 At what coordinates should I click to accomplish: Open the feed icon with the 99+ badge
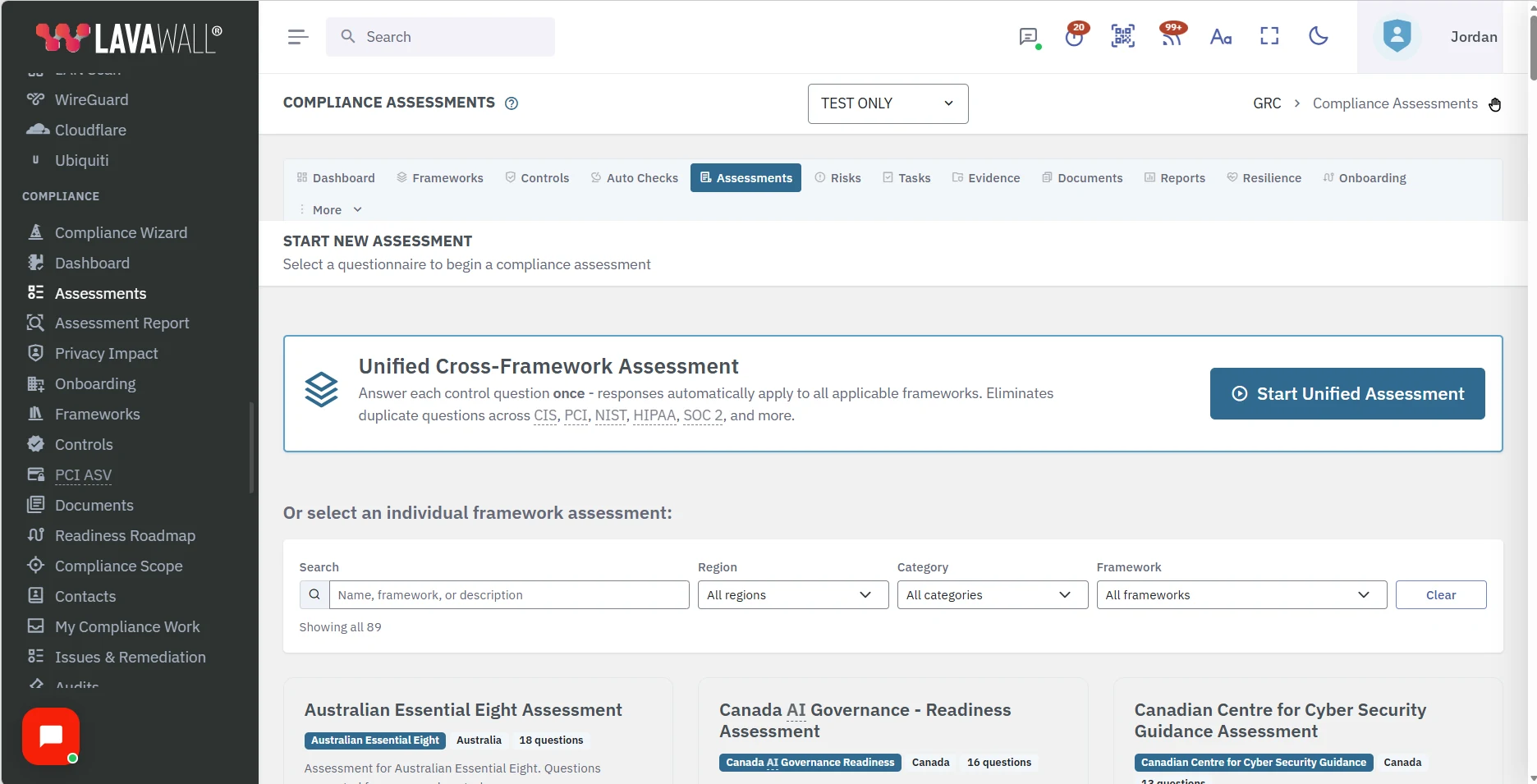(x=1172, y=35)
